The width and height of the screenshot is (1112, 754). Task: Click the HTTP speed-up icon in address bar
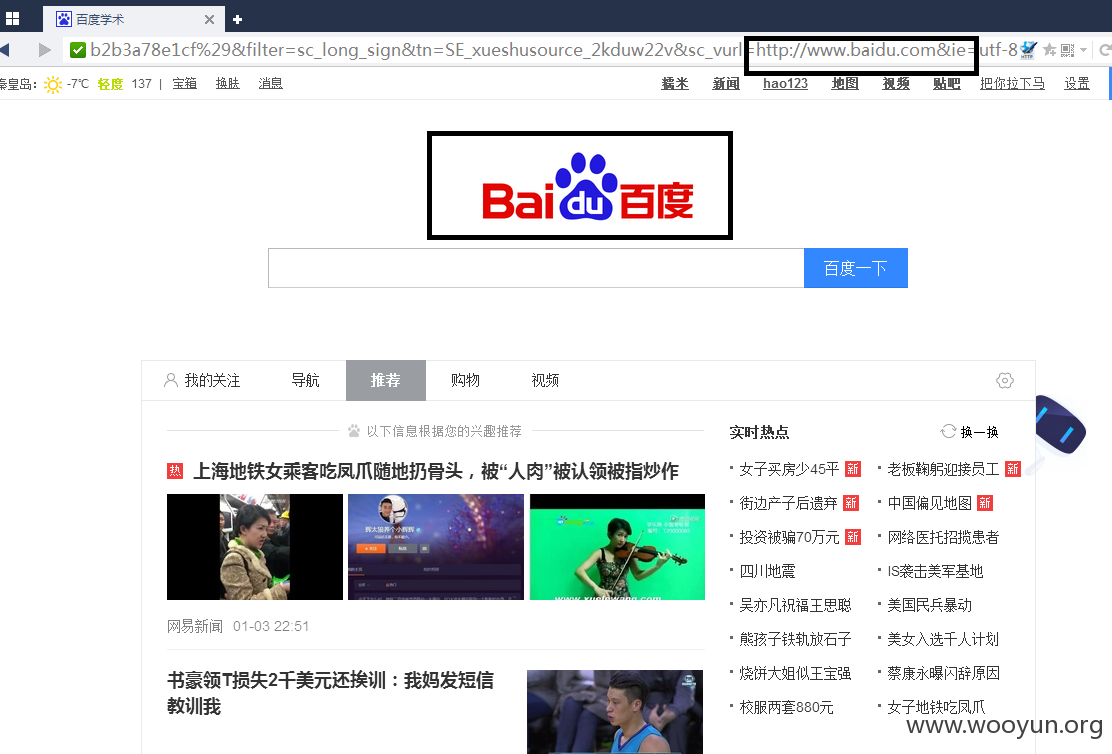1028,50
